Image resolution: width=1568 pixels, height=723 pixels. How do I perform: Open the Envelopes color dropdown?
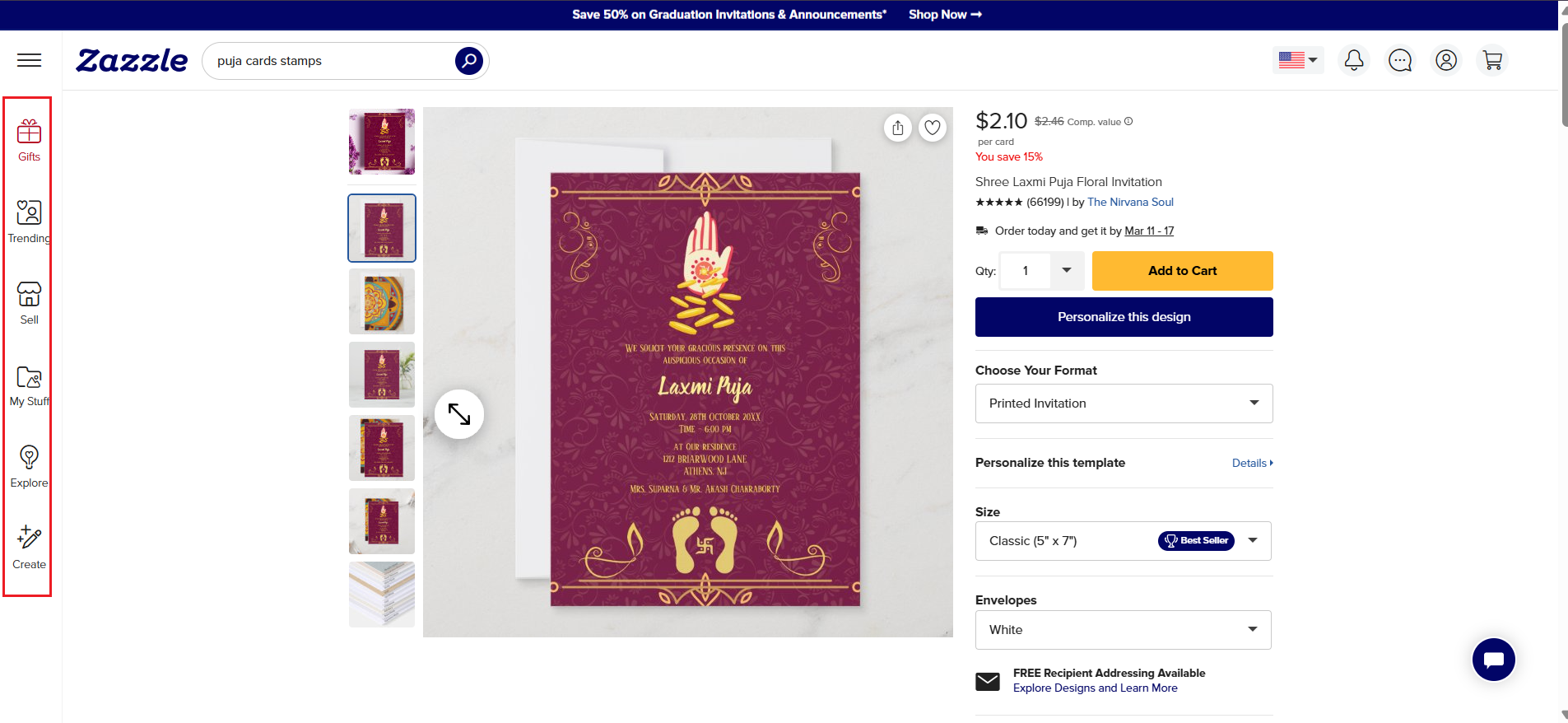(1124, 630)
